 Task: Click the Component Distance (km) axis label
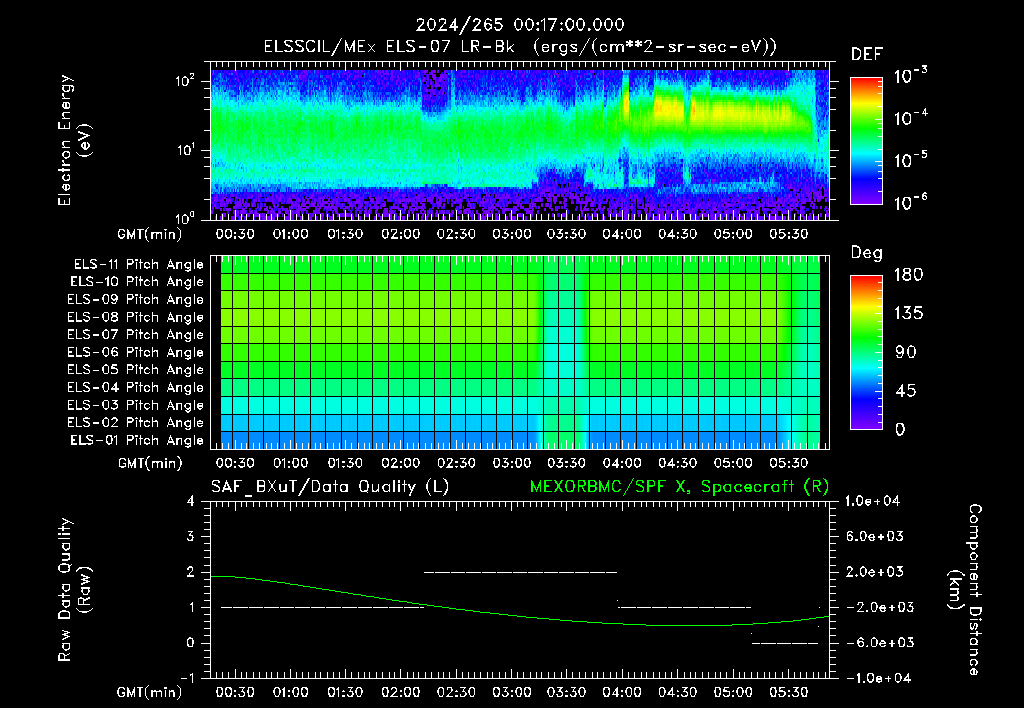pyautogui.click(x=965, y=590)
